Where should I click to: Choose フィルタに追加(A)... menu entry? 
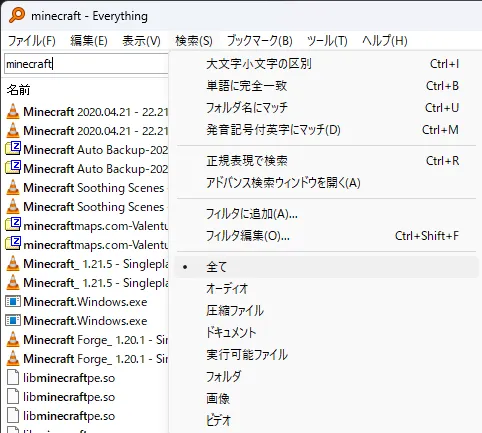coord(327,214)
